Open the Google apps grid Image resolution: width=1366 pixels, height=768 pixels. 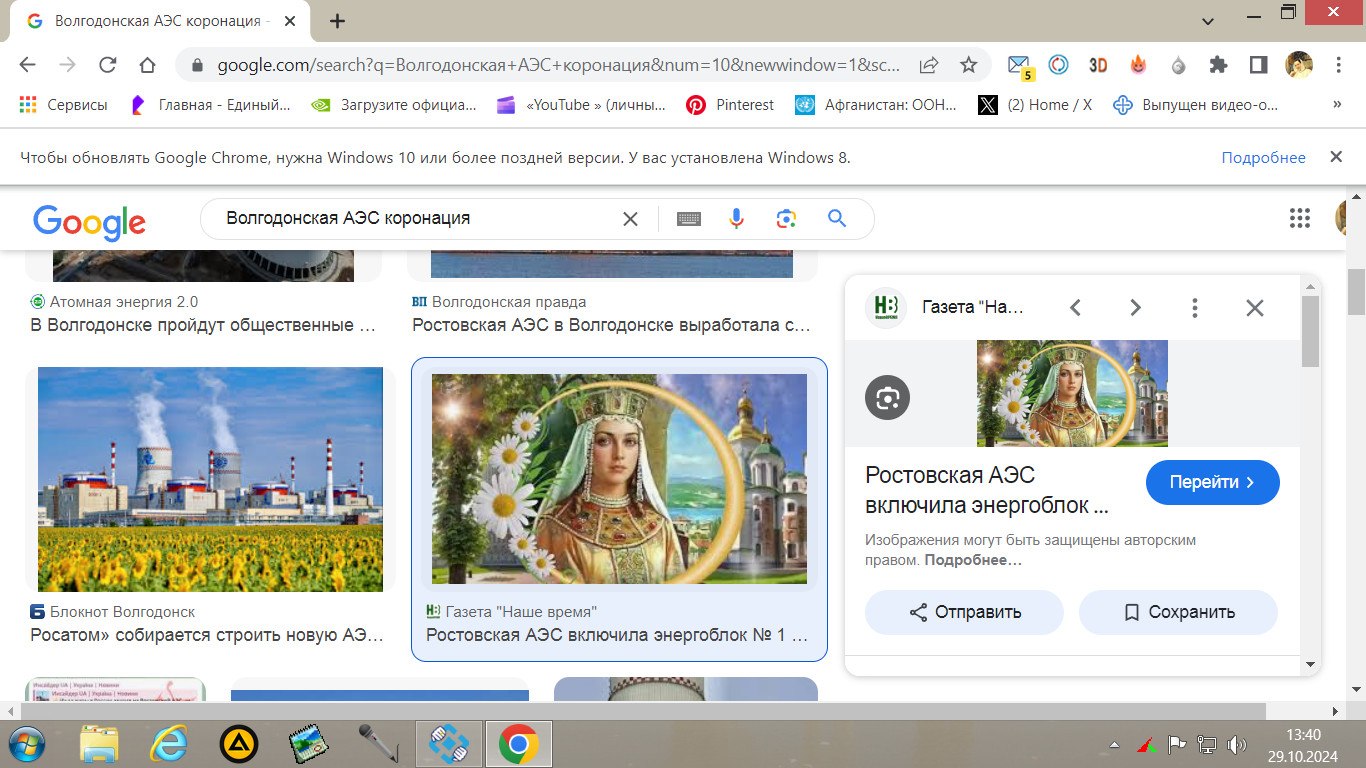1299,218
